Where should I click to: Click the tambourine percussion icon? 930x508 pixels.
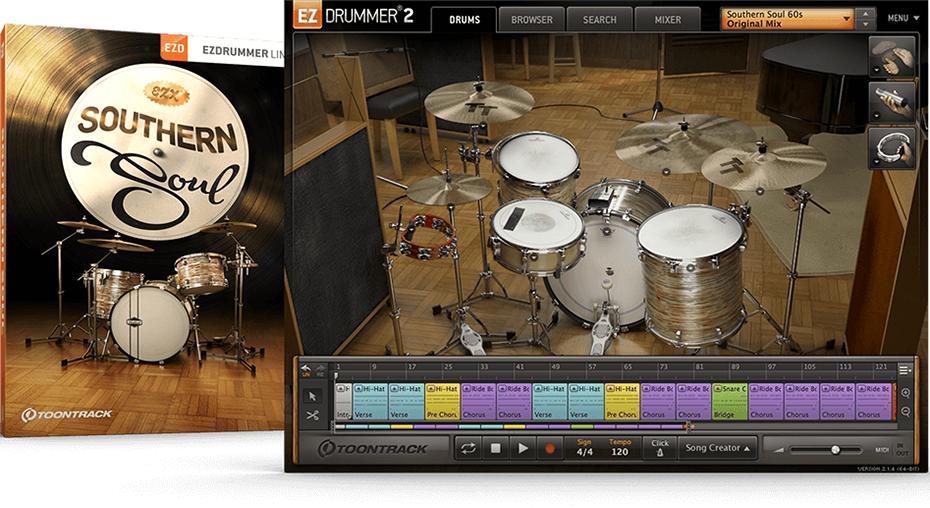click(892, 148)
